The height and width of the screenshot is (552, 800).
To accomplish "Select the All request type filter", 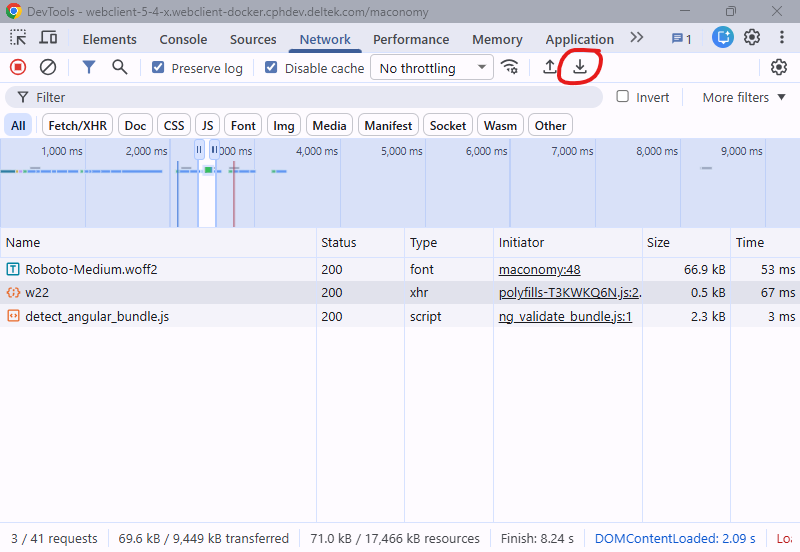I will tap(18, 126).
